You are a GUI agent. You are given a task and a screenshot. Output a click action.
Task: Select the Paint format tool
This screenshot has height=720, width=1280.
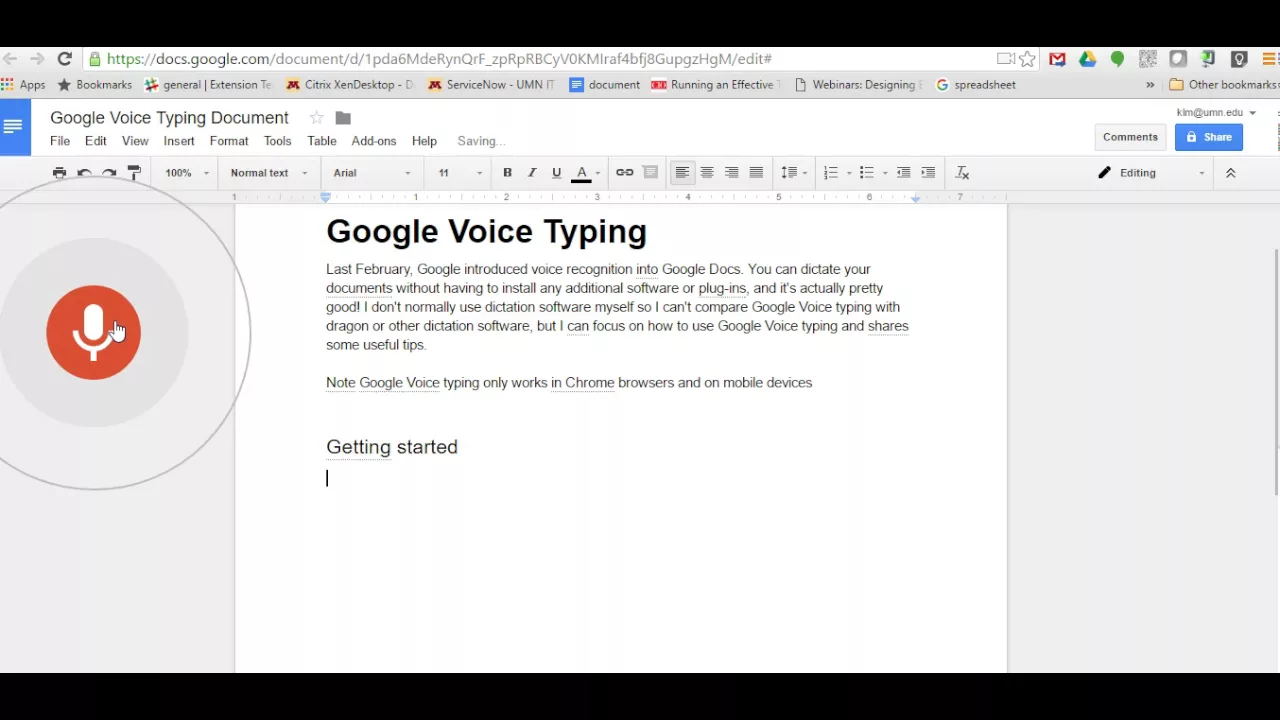[134, 173]
